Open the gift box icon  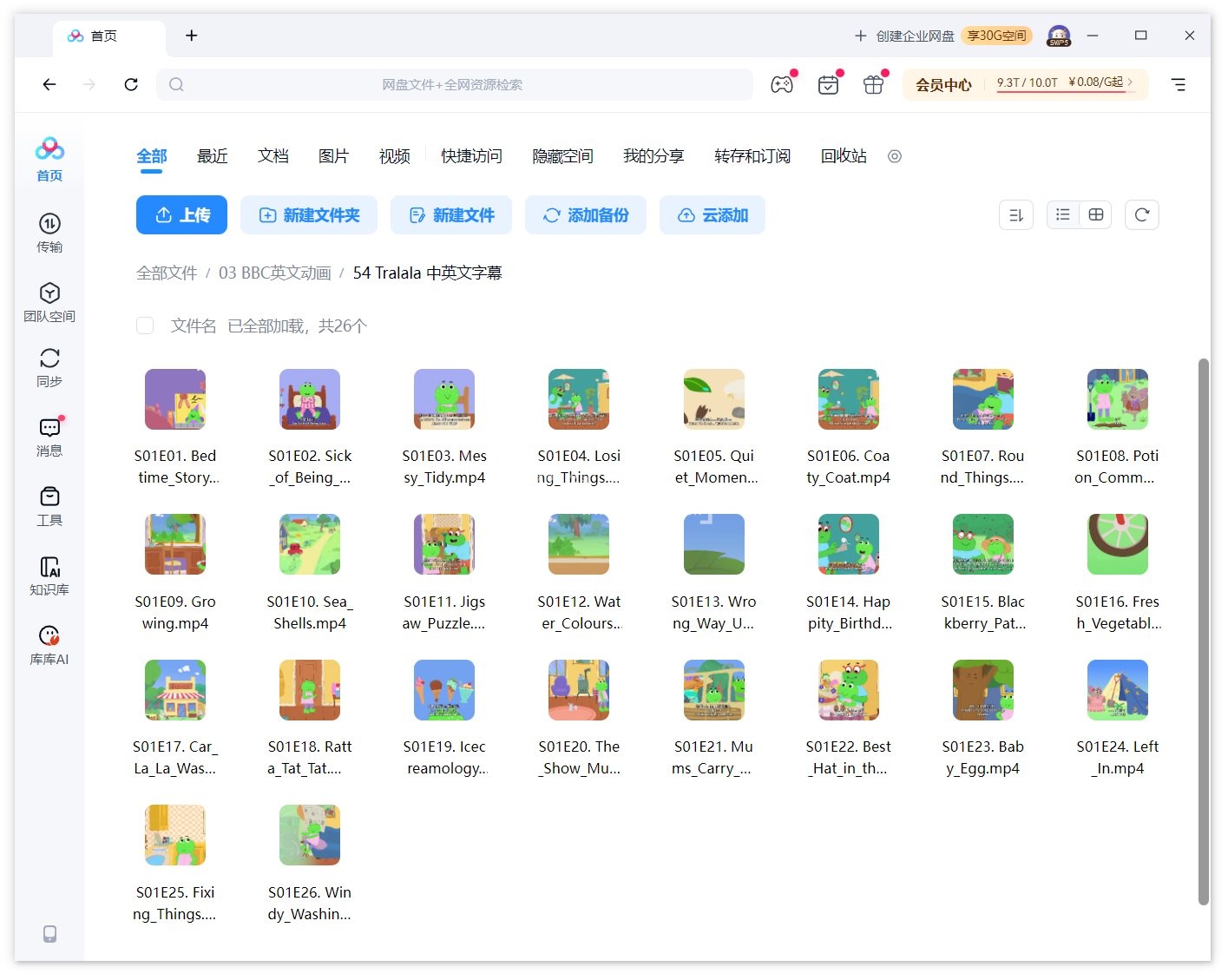coord(873,84)
